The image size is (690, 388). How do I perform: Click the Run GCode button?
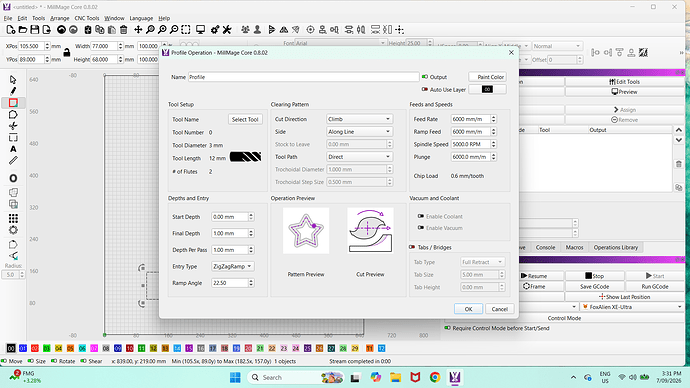pos(655,286)
